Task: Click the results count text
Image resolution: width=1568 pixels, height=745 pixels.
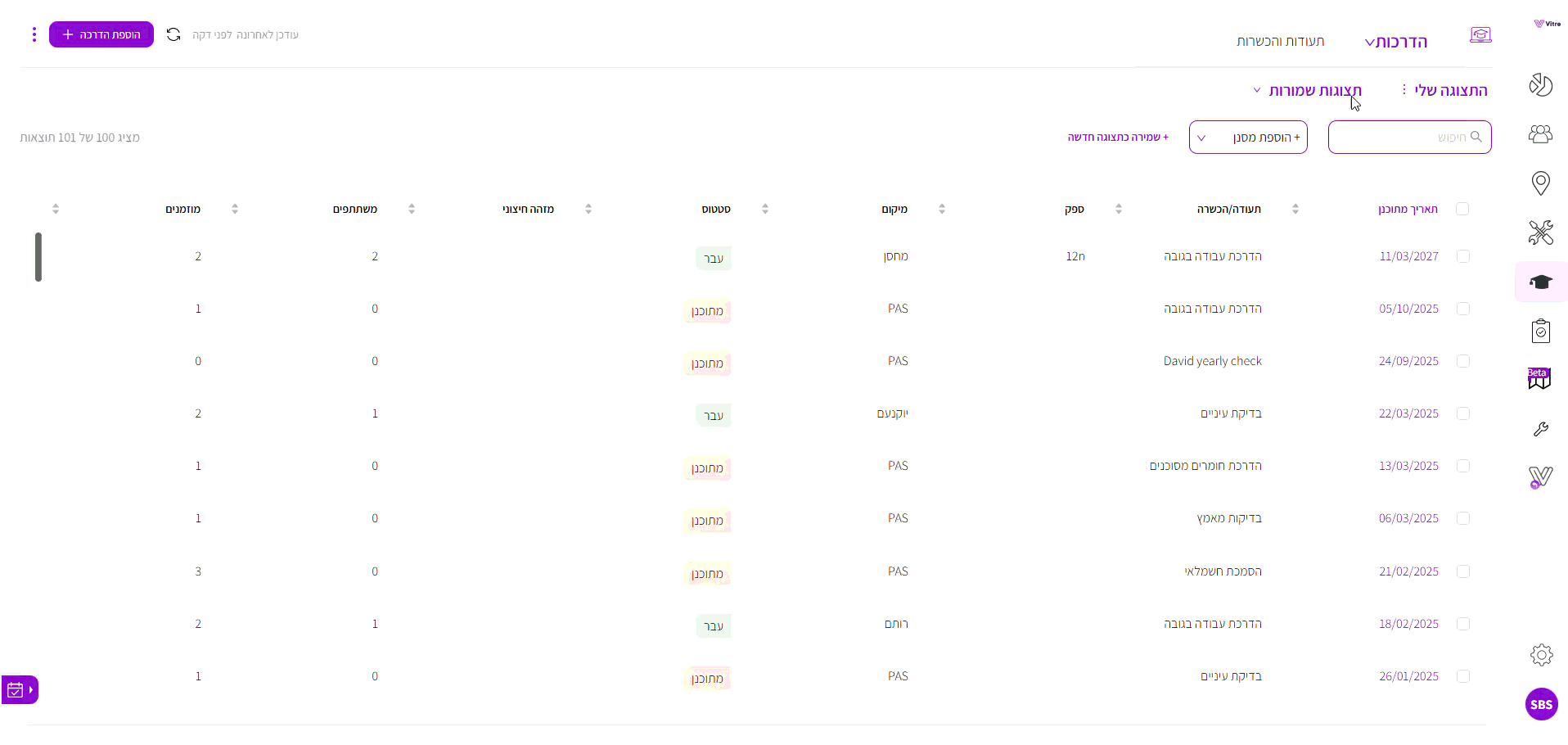Action: click(80, 138)
